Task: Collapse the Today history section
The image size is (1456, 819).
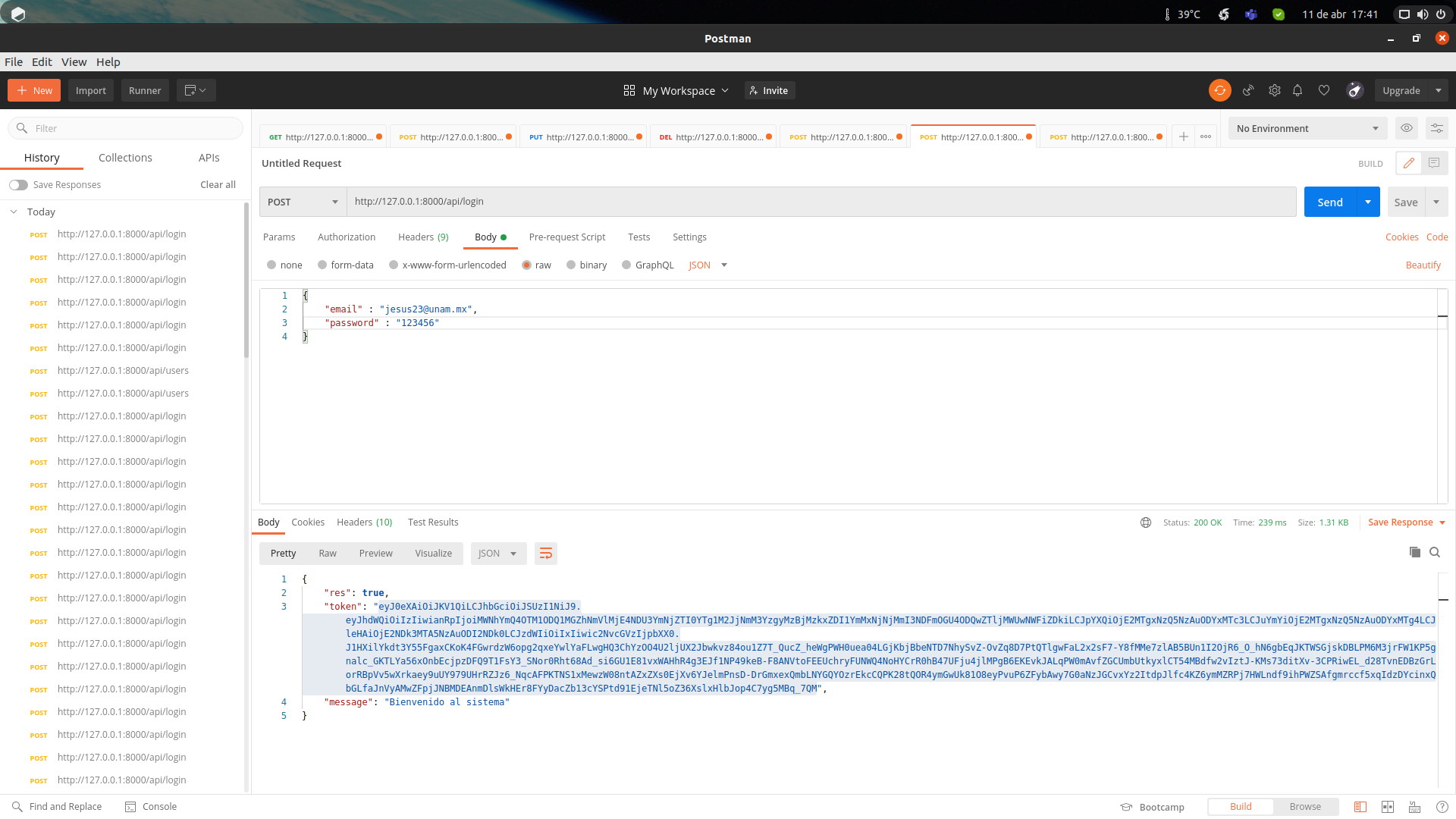Action: (13, 212)
